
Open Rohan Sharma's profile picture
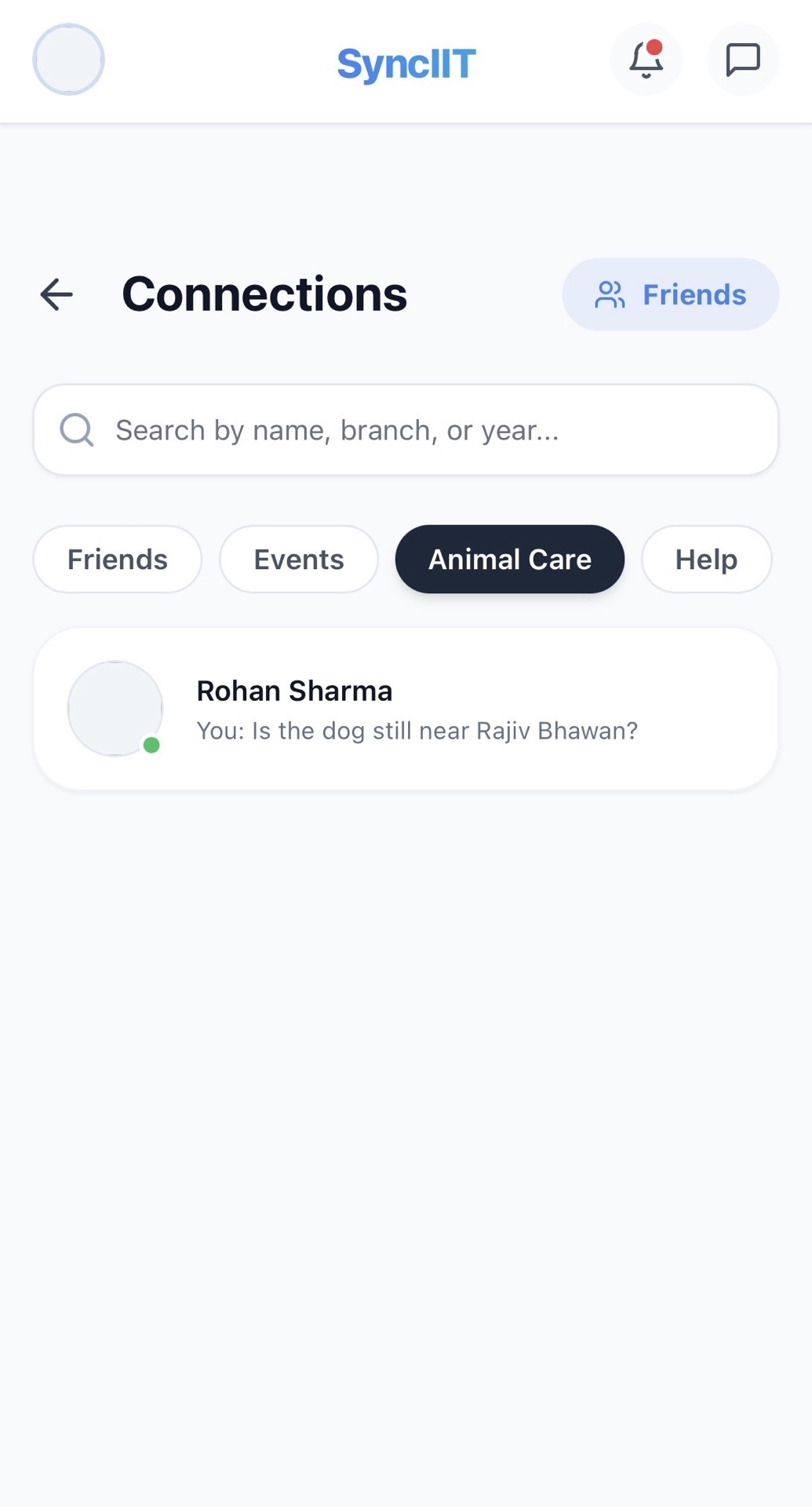coord(115,709)
